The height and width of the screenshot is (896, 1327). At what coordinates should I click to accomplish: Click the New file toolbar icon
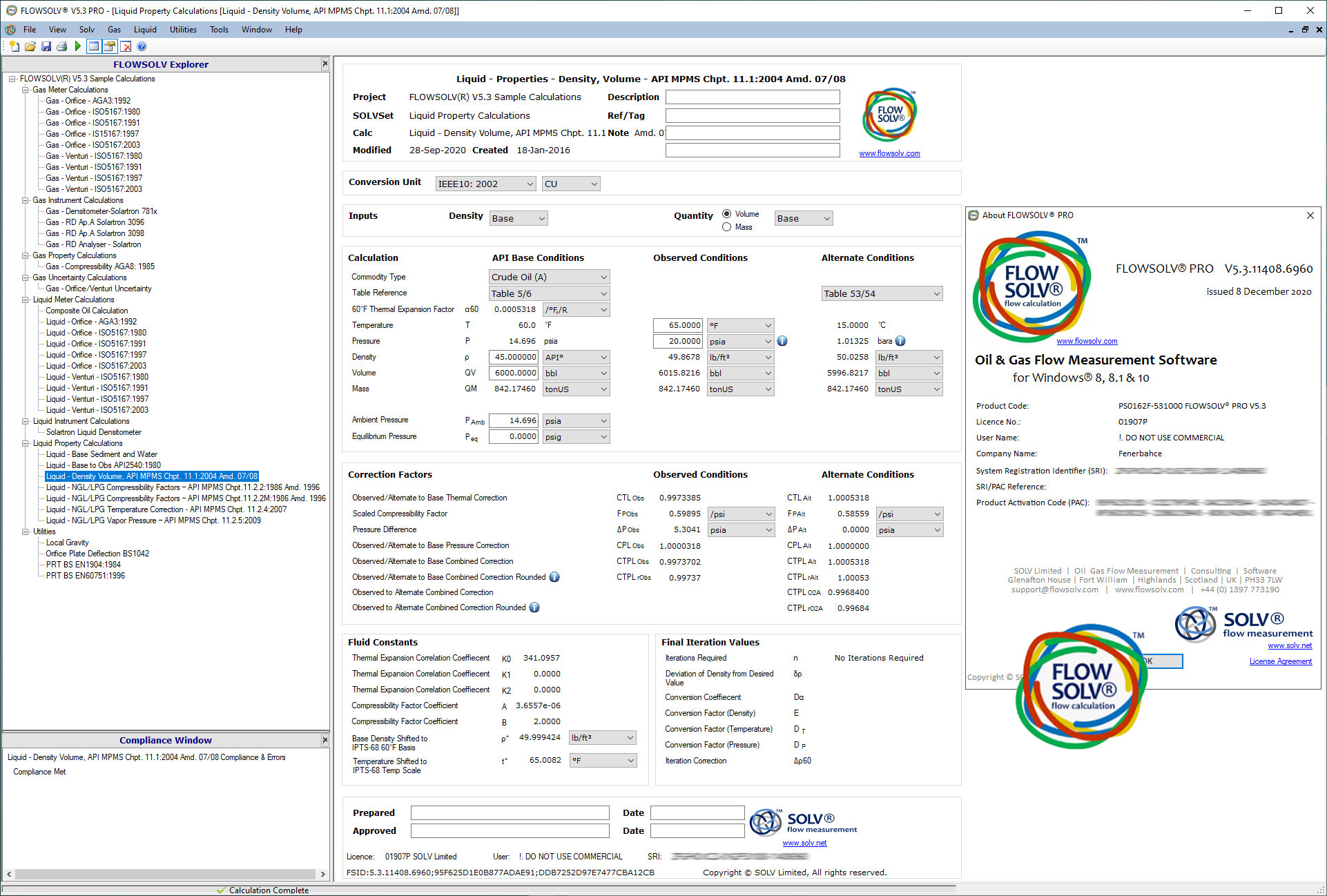[14, 46]
